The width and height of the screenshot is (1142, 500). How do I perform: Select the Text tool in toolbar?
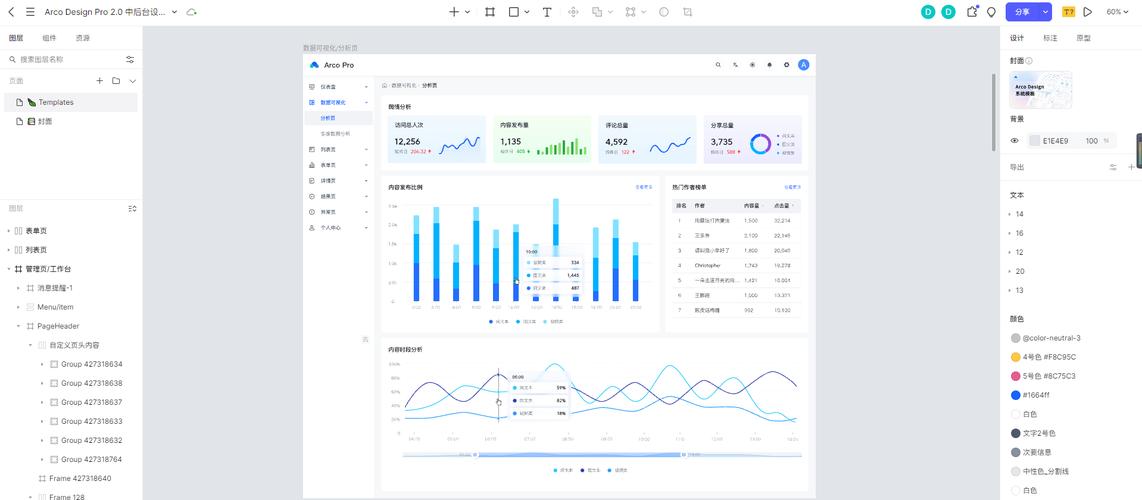coord(547,12)
